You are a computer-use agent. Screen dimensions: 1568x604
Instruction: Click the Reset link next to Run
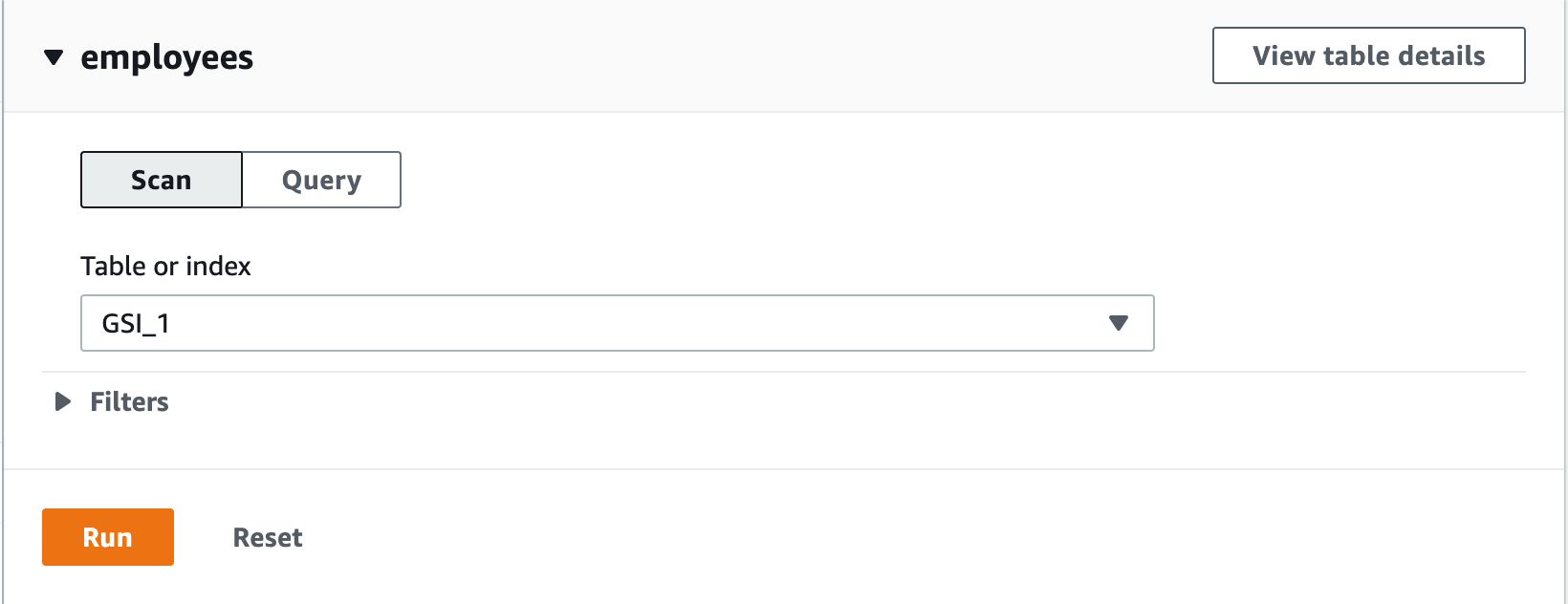268,537
